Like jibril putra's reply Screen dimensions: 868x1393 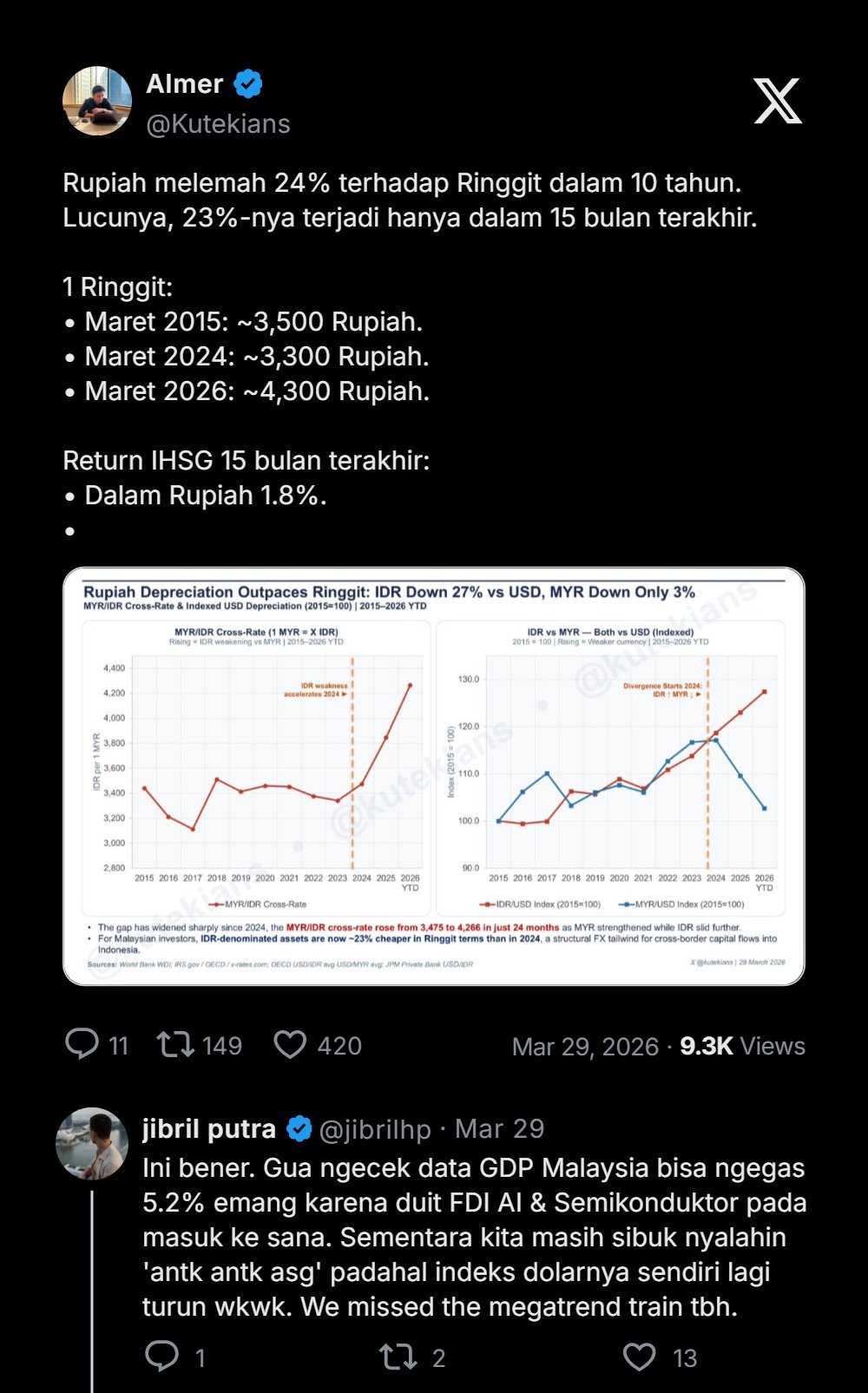tap(640, 1357)
